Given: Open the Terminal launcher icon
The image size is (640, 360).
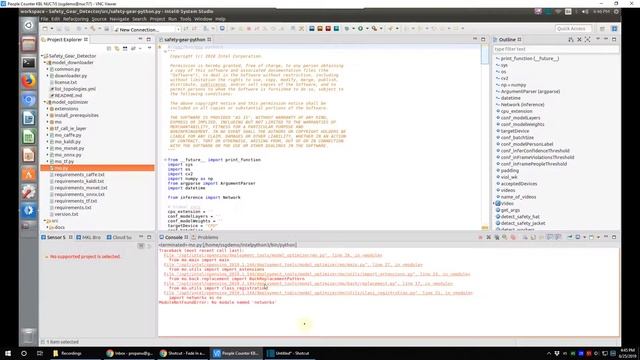Looking at the screenshot, I should click(x=29, y=62).
